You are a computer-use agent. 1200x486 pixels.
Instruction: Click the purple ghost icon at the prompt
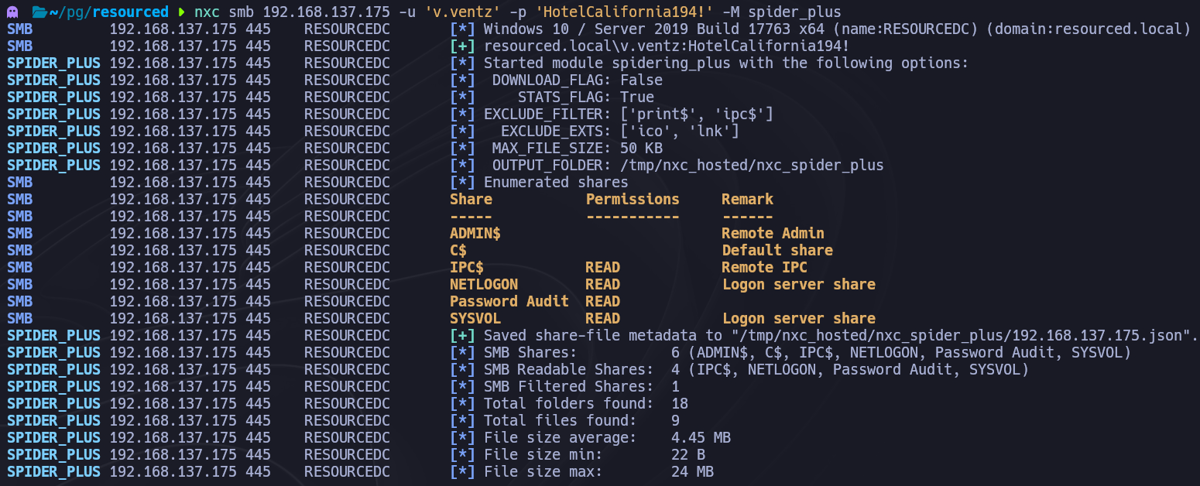coord(12,11)
